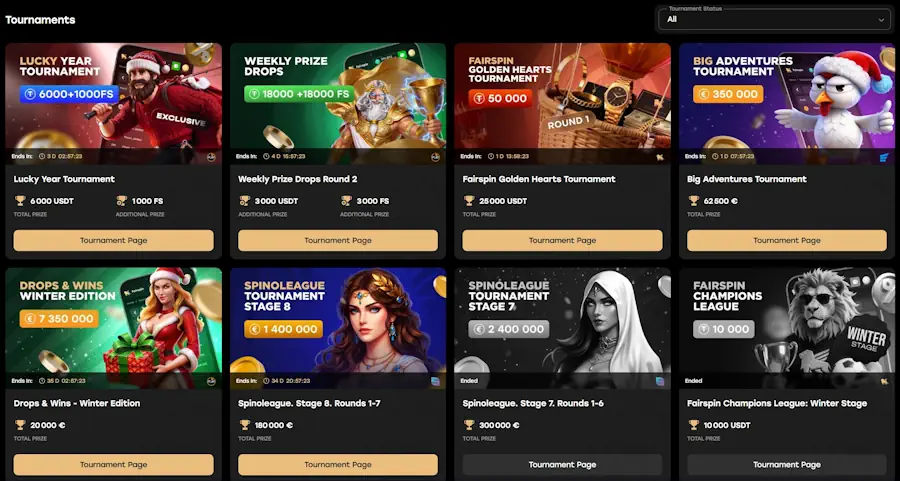Image resolution: width=900 pixels, height=481 pixels.
Task: Click the trophy icon beside 1000 FS
Action: 122,201
